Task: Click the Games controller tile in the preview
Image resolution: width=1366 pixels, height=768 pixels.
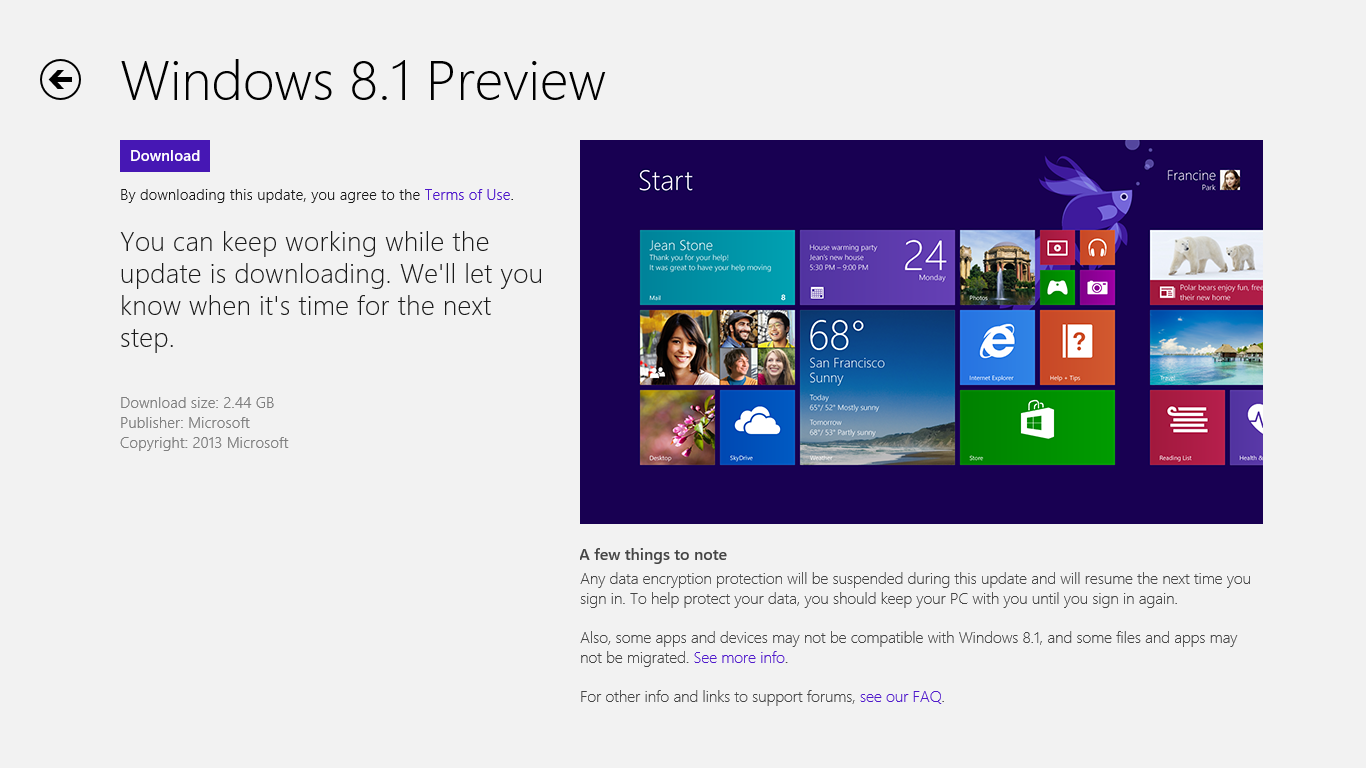Action: click(1057, 287)
